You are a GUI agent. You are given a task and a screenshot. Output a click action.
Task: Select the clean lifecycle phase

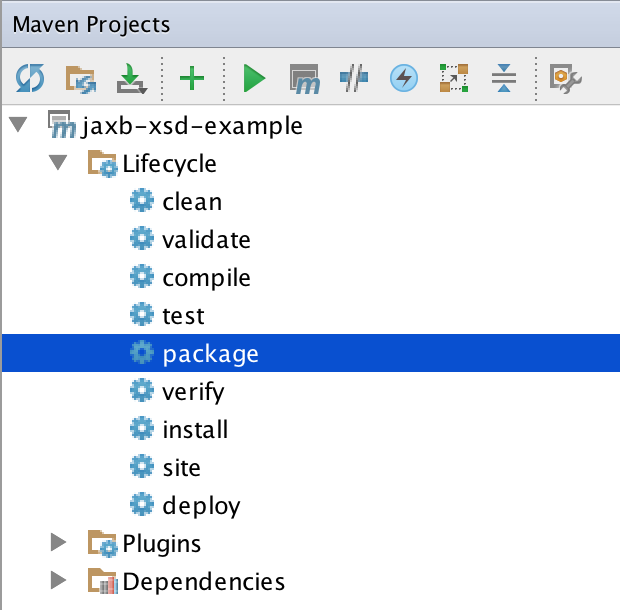click(x=311, y=201)
